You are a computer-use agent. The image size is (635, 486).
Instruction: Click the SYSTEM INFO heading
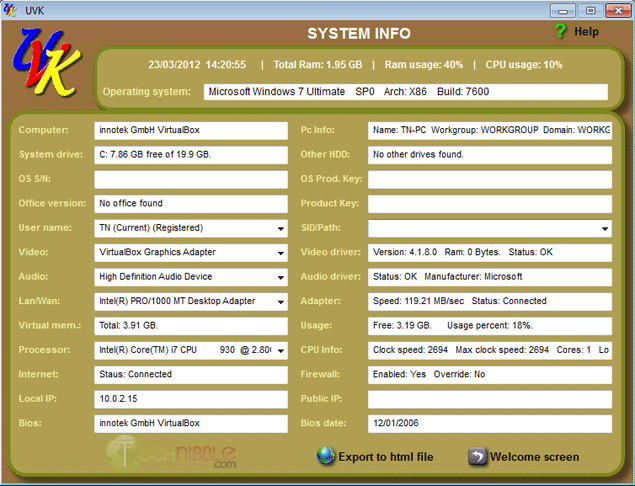359,34
